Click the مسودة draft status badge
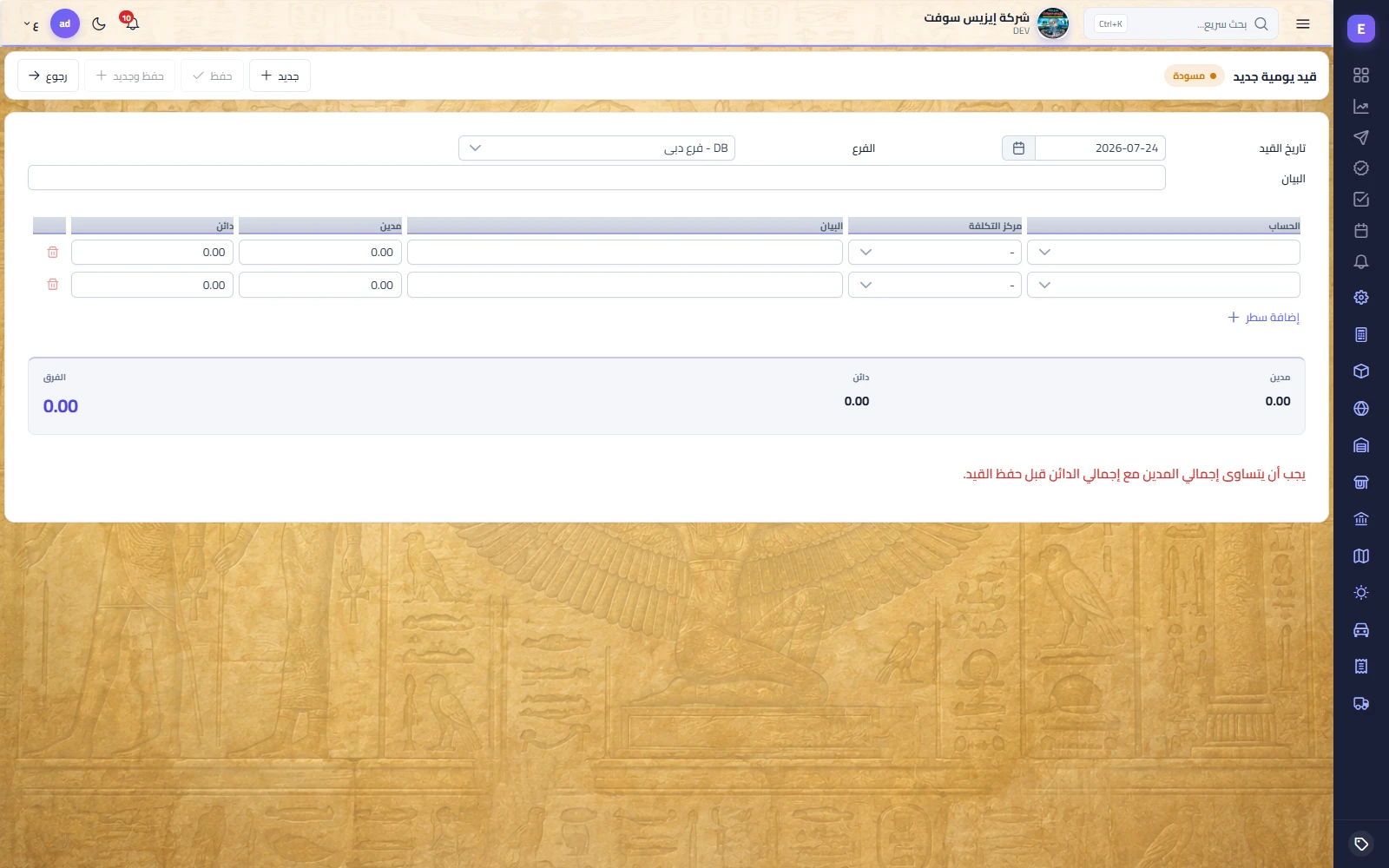 [1195, 76]
